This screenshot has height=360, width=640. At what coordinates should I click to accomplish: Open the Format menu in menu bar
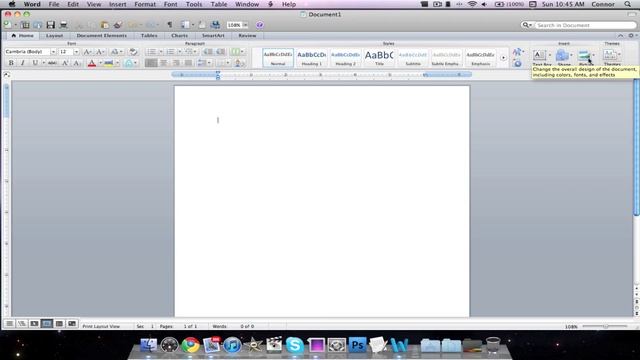145,4
